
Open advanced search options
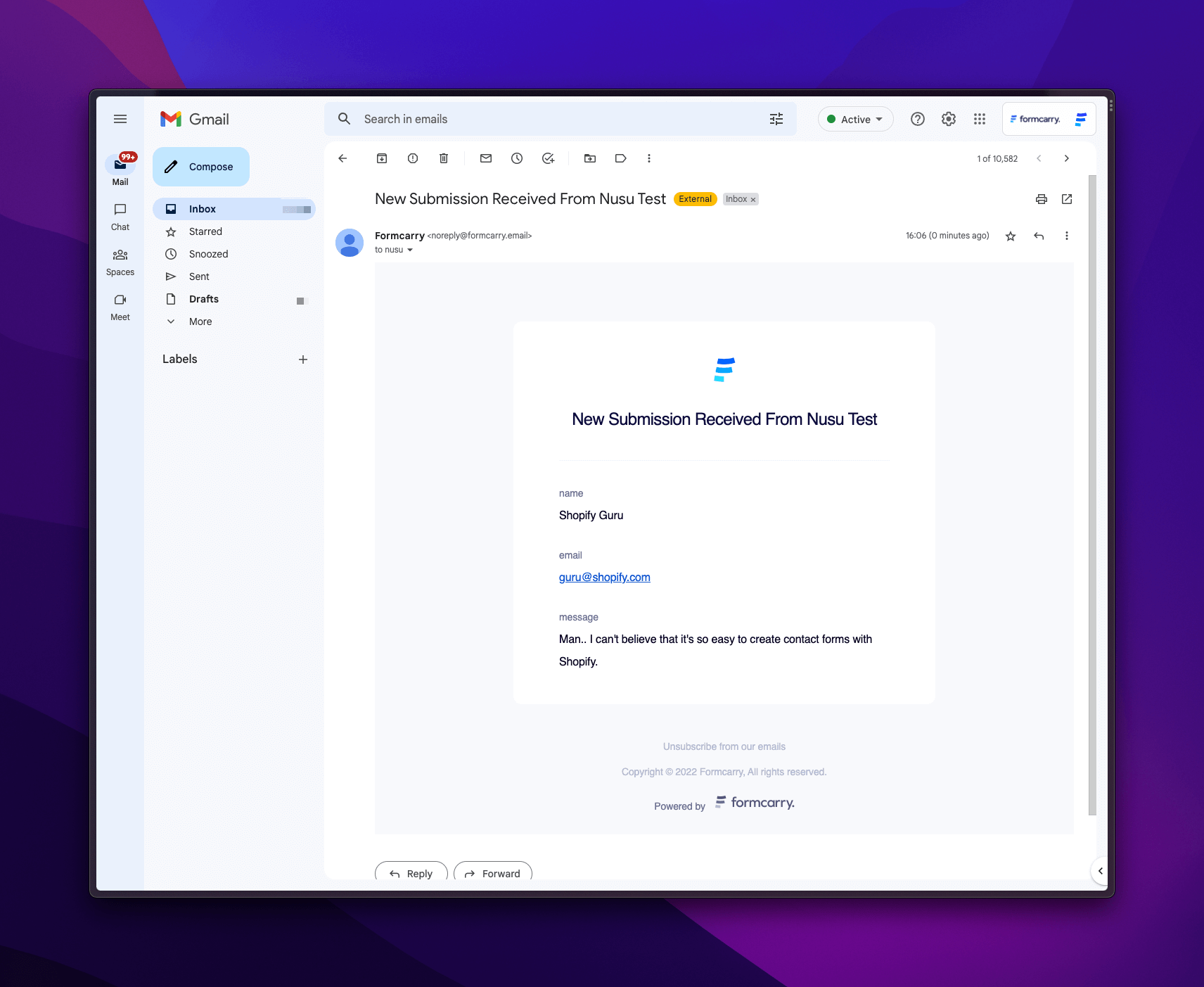776,119
